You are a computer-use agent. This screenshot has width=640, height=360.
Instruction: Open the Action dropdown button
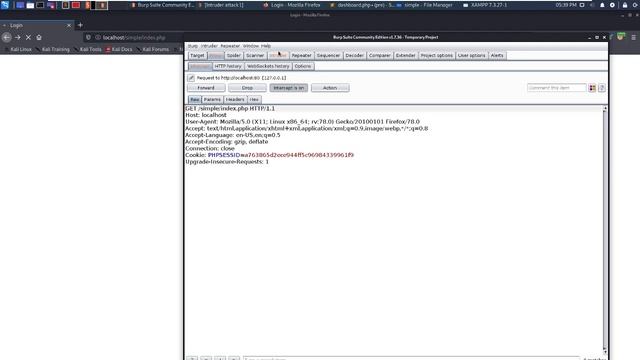click(x=330, y=88)
